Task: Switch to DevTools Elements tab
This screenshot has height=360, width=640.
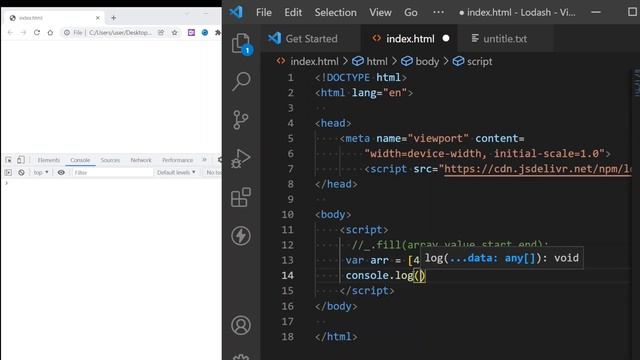Action: [49, 160]
